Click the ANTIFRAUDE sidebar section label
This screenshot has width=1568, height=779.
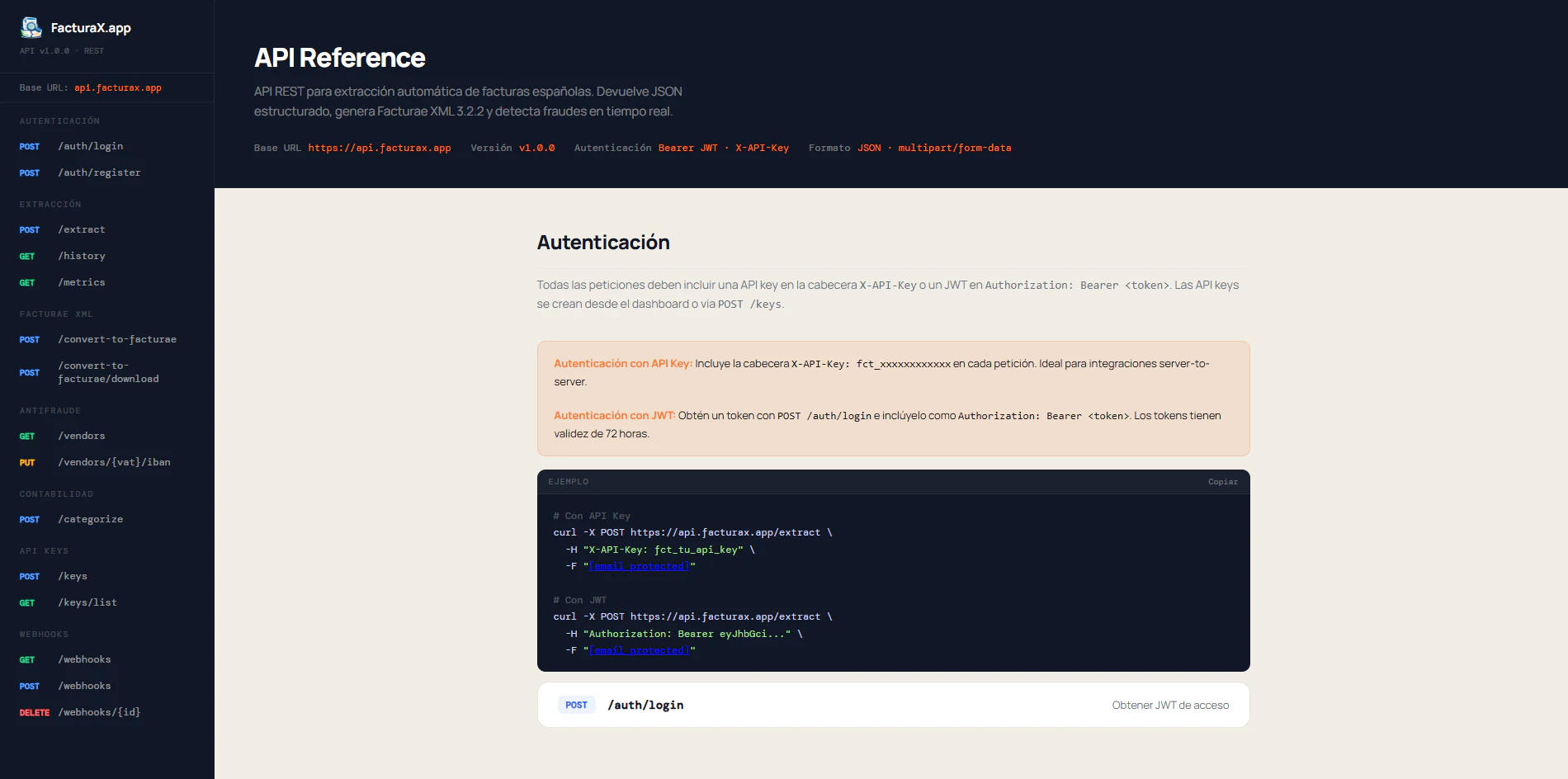point(50,411)
